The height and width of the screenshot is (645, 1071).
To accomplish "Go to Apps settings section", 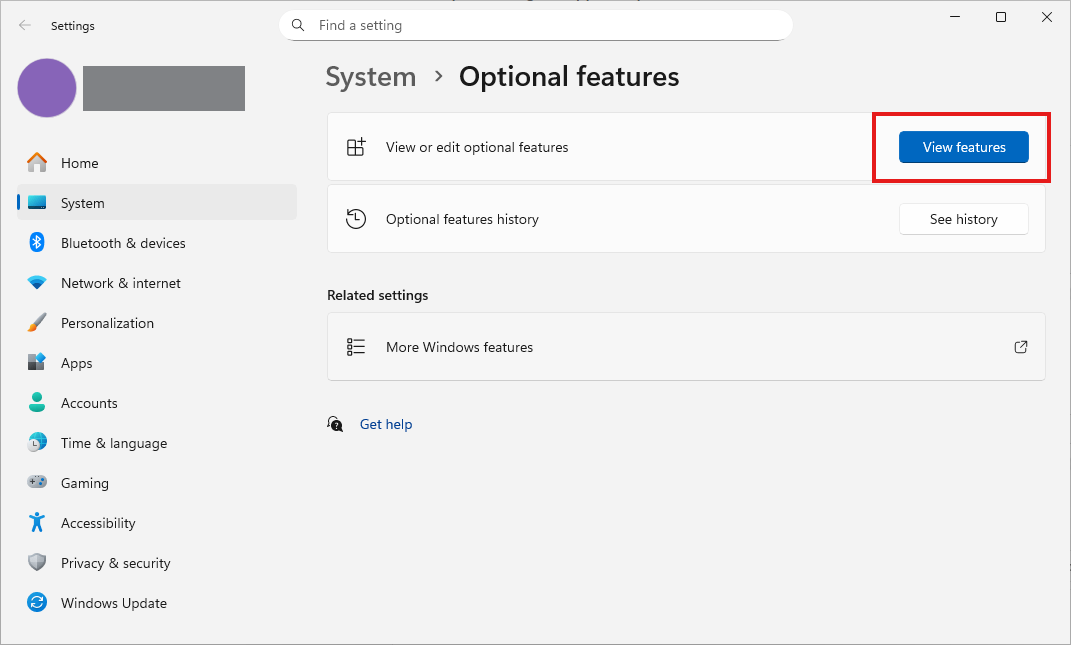I will [76, 363].
